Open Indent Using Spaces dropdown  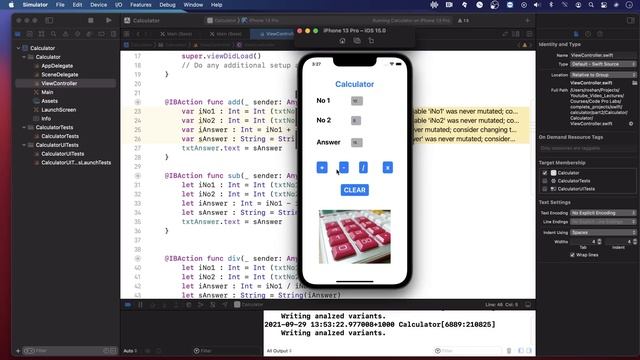[603, 233]
